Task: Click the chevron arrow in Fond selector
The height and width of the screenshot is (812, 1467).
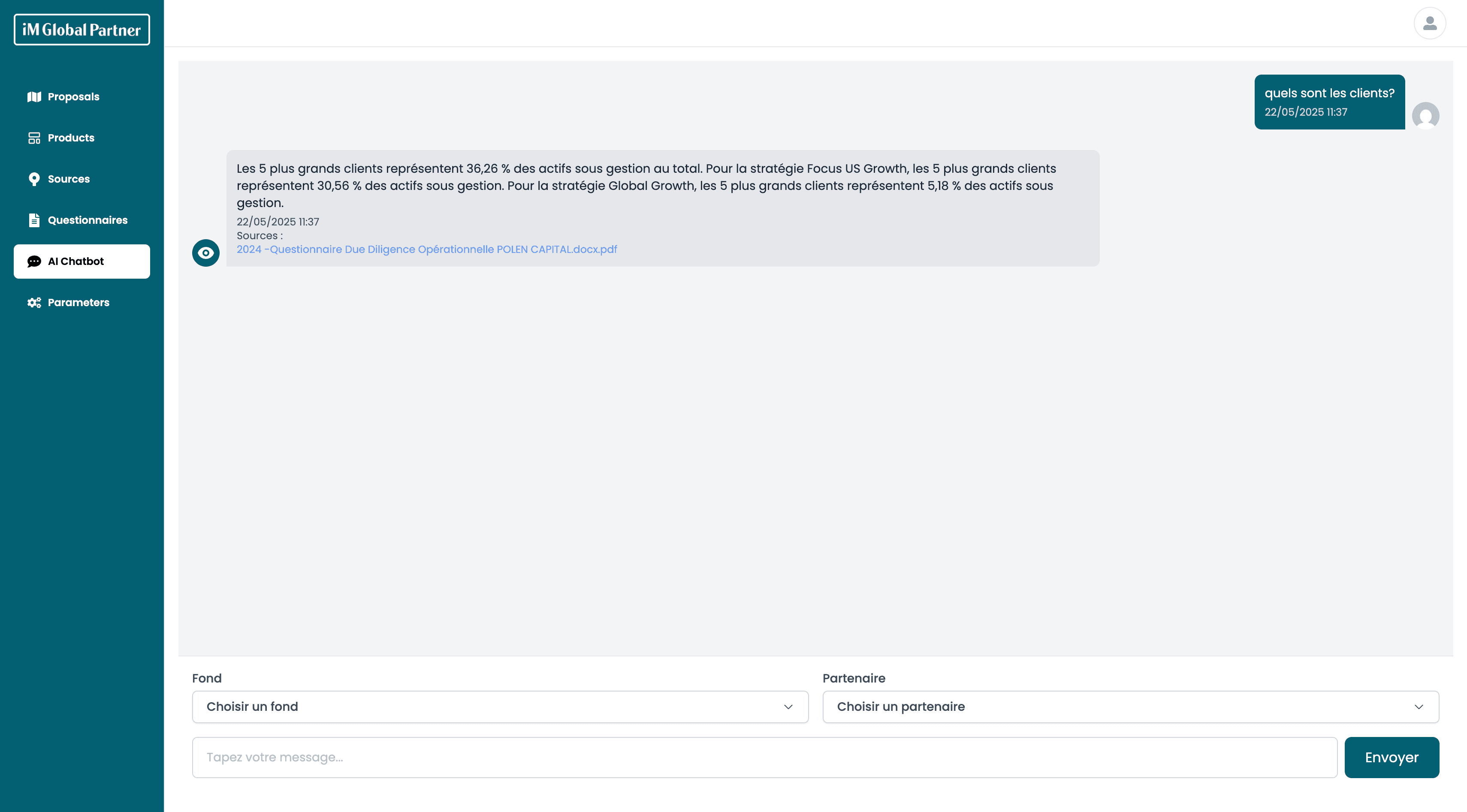Action: (x=788, y=707)
